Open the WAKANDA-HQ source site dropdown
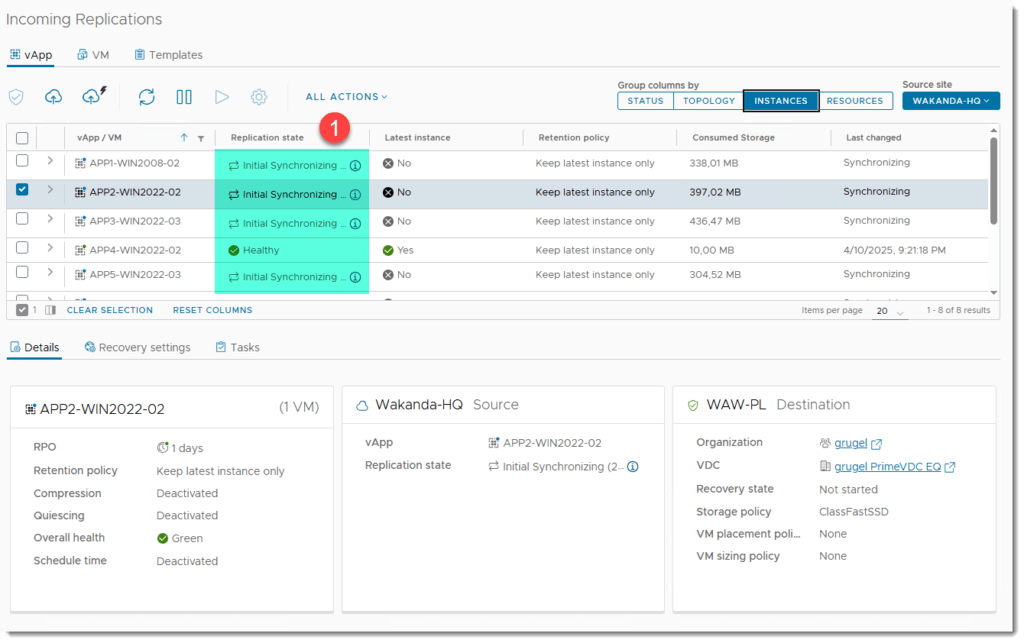Viewport: 1024px width, 643px height. click(x=950, y=101)
